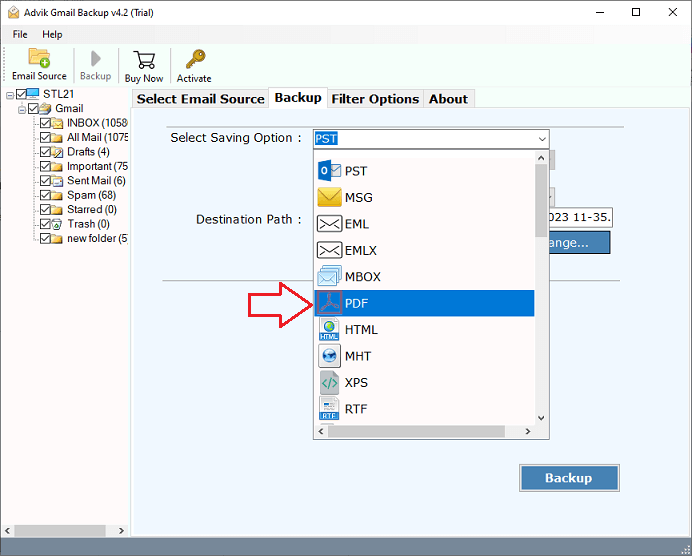
Task: Select Sent Mail (6) tree item
Action: point(96,180)
